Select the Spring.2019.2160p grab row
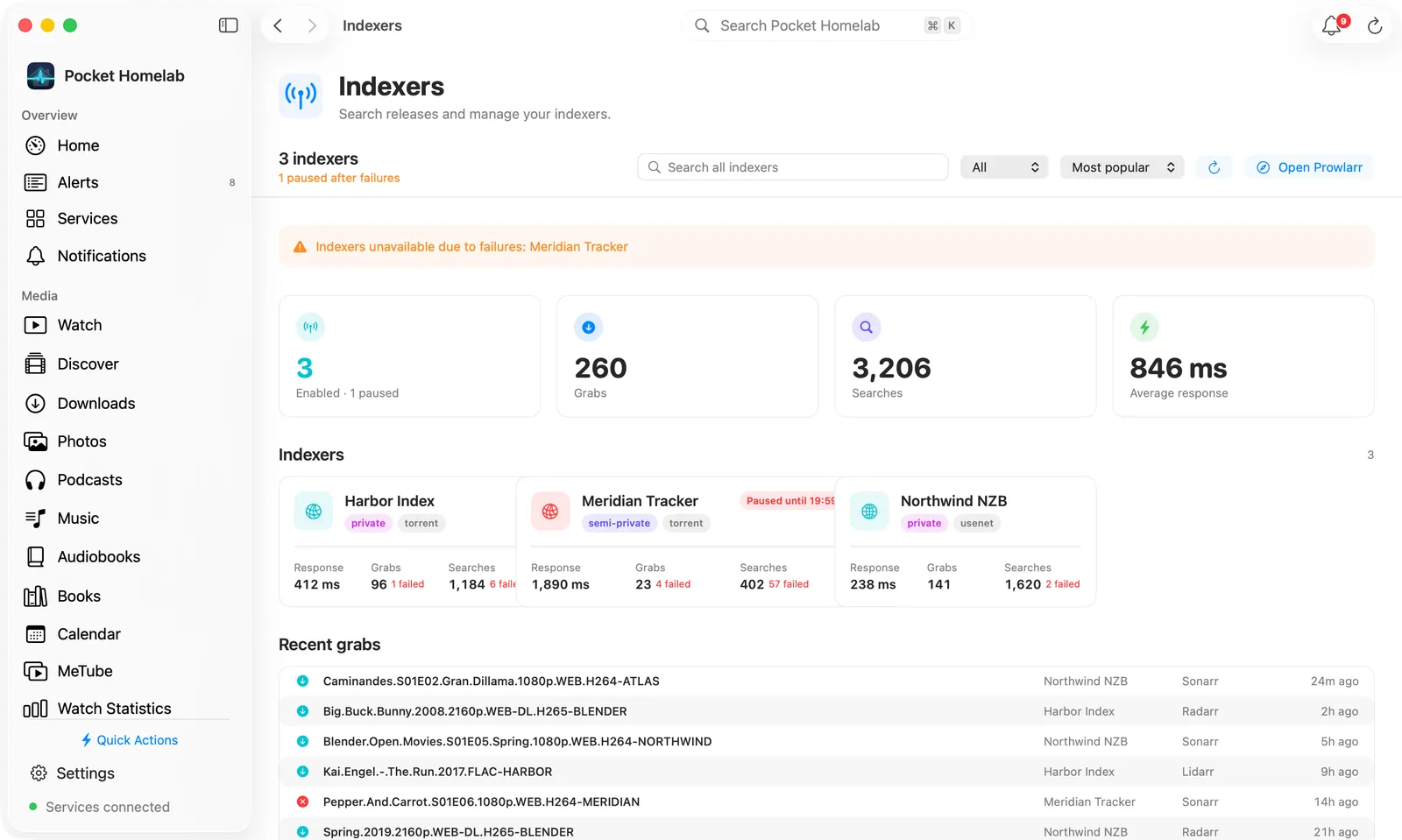Viewport: 1402px width, 840px height. [826, 831]
